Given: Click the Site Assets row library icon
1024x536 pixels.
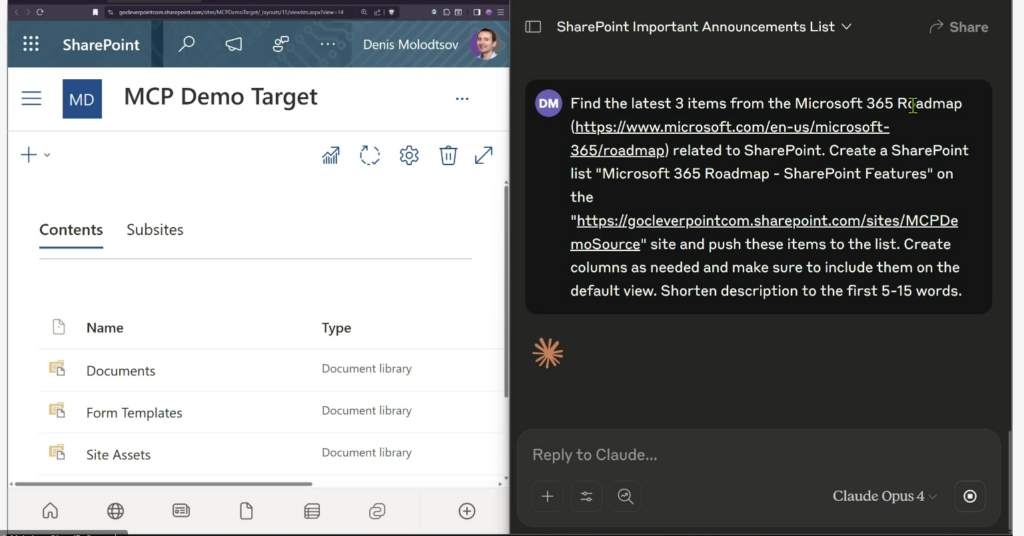Looking at the screenshot, I should [x=57, y=452].
